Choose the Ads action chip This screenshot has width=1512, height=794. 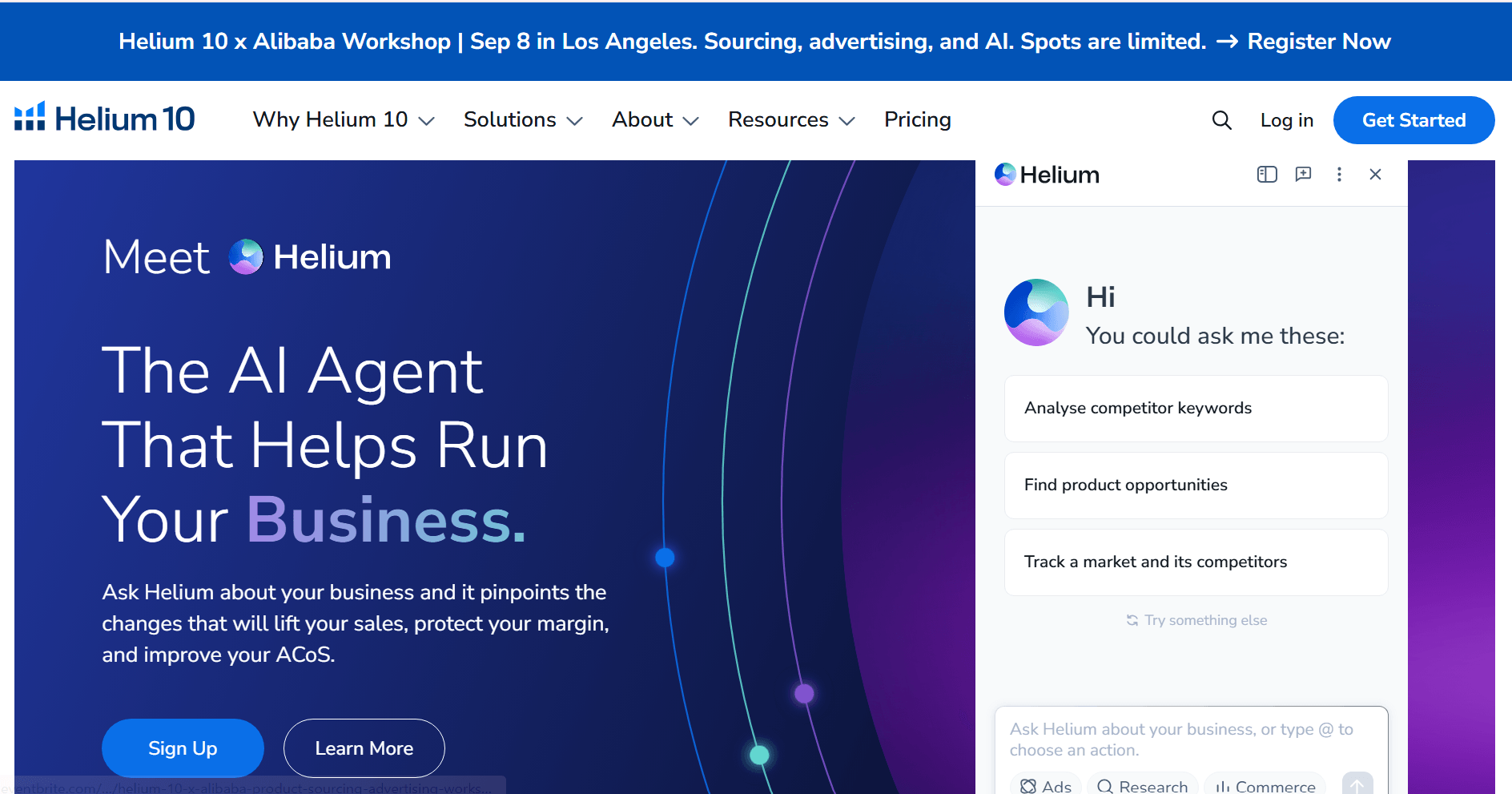1046,785
